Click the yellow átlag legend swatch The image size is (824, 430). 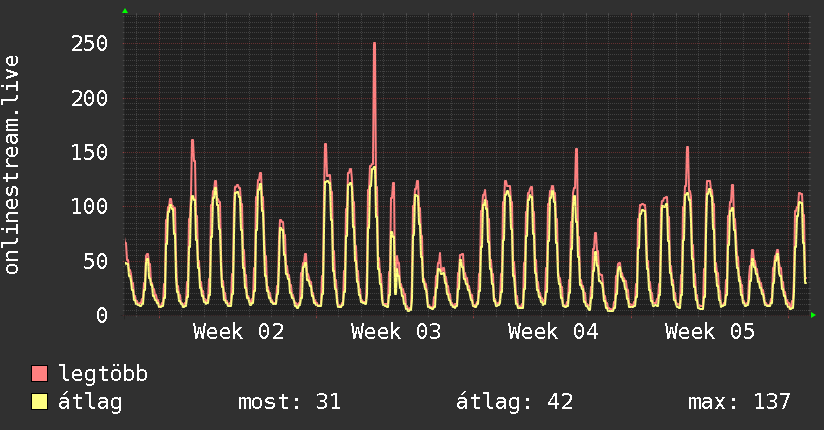39,402
